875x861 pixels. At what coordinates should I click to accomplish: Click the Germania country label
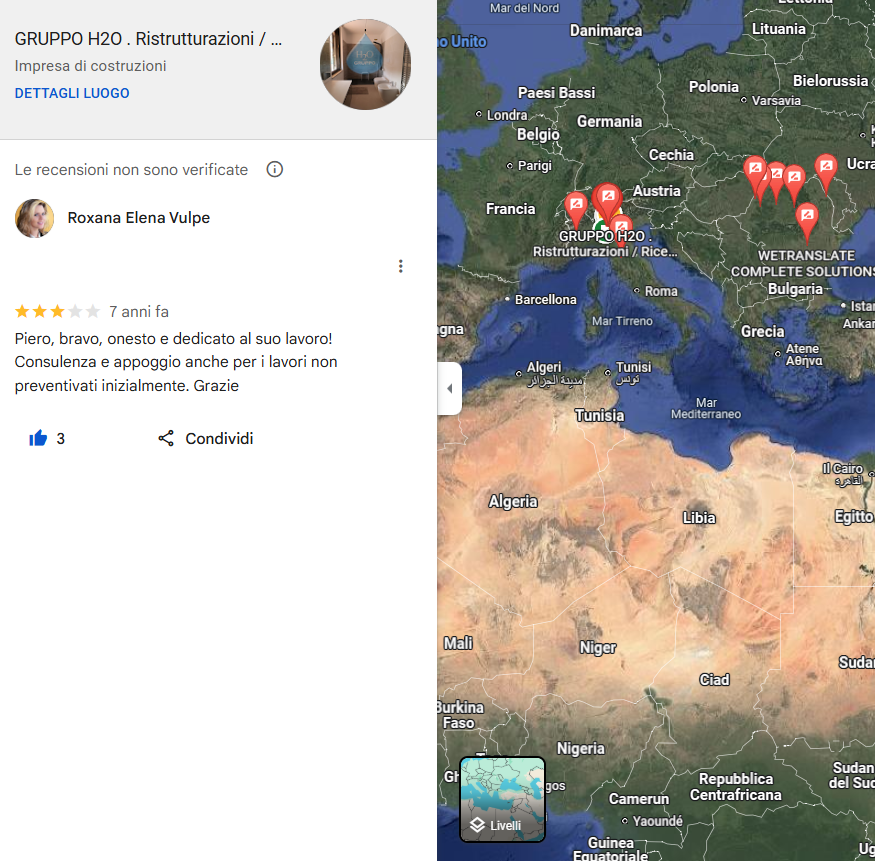pyautogui.click(x=609, y=122)
